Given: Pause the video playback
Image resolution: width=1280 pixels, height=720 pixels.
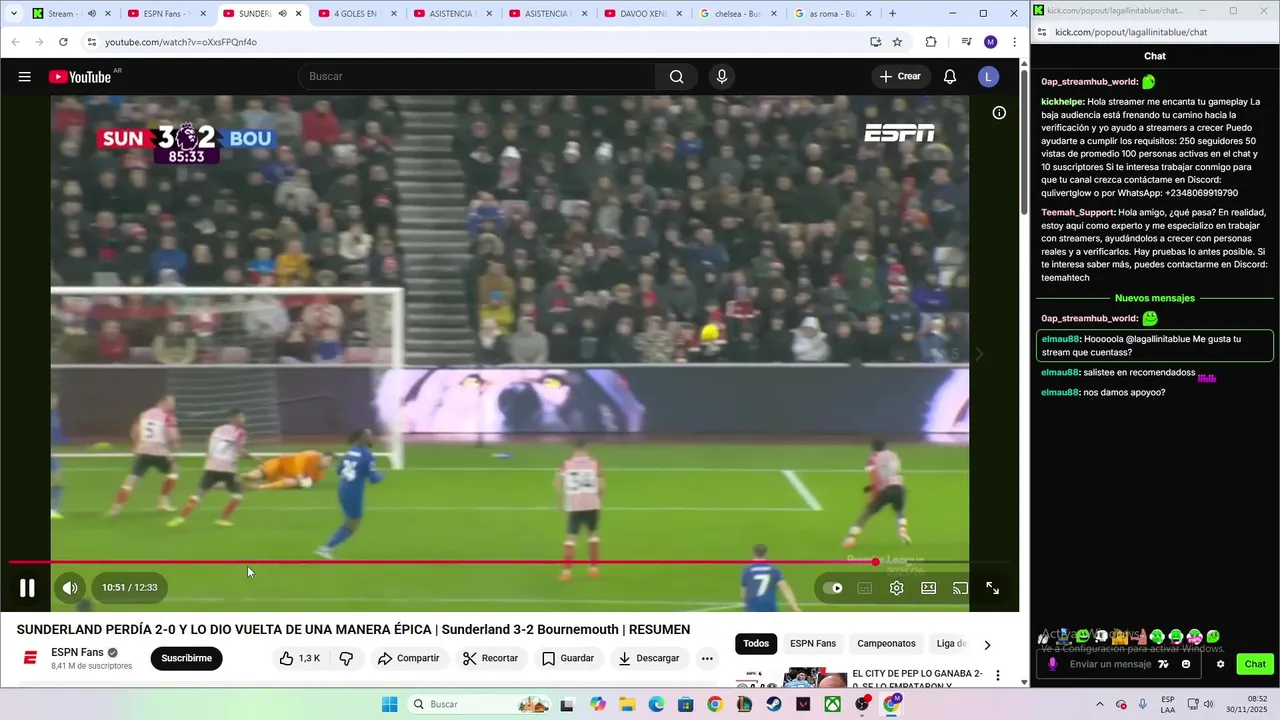Looking at the screenshot, I should tap(27, 588).
